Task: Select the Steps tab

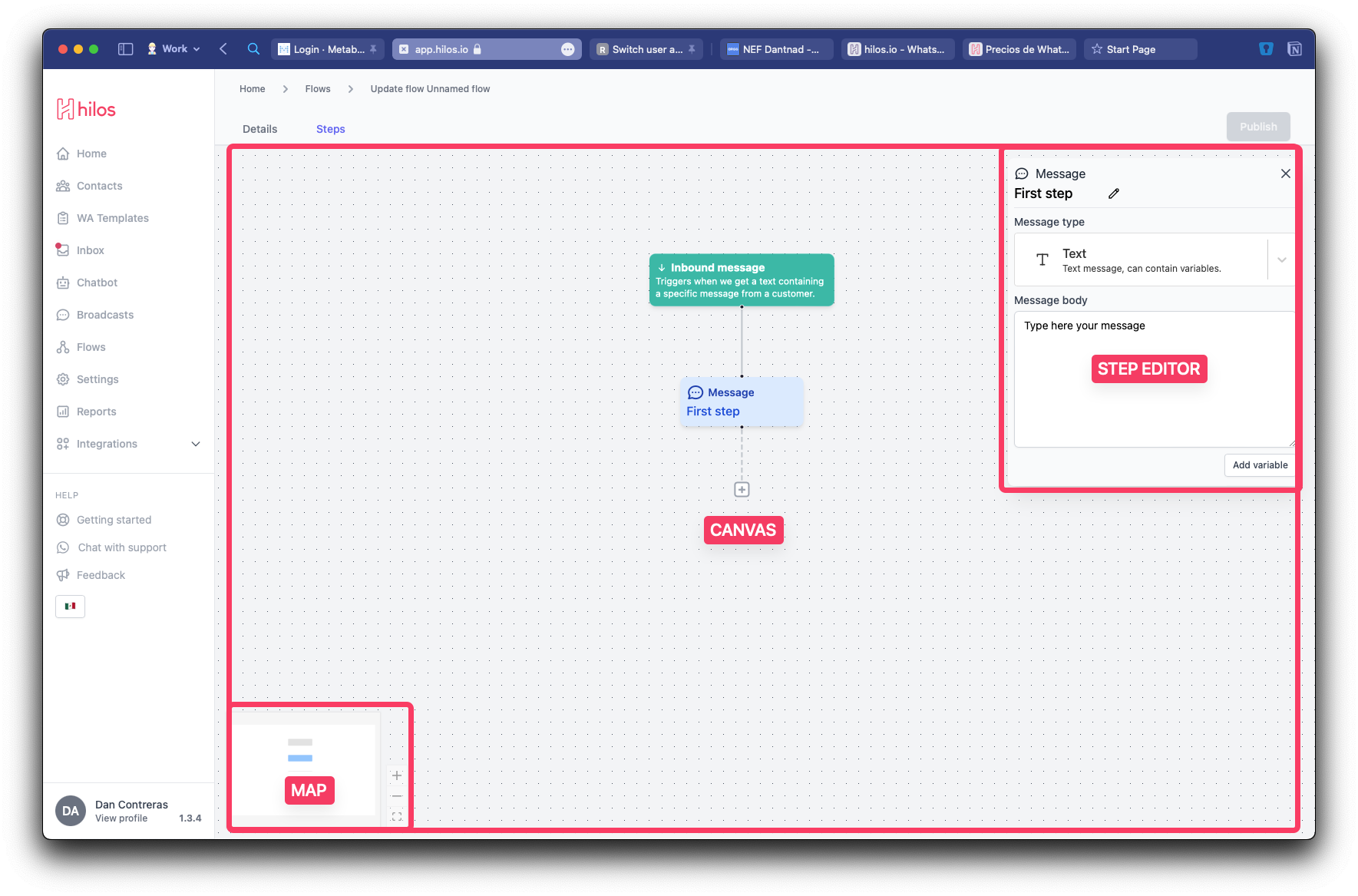Action: pos(330,129)
